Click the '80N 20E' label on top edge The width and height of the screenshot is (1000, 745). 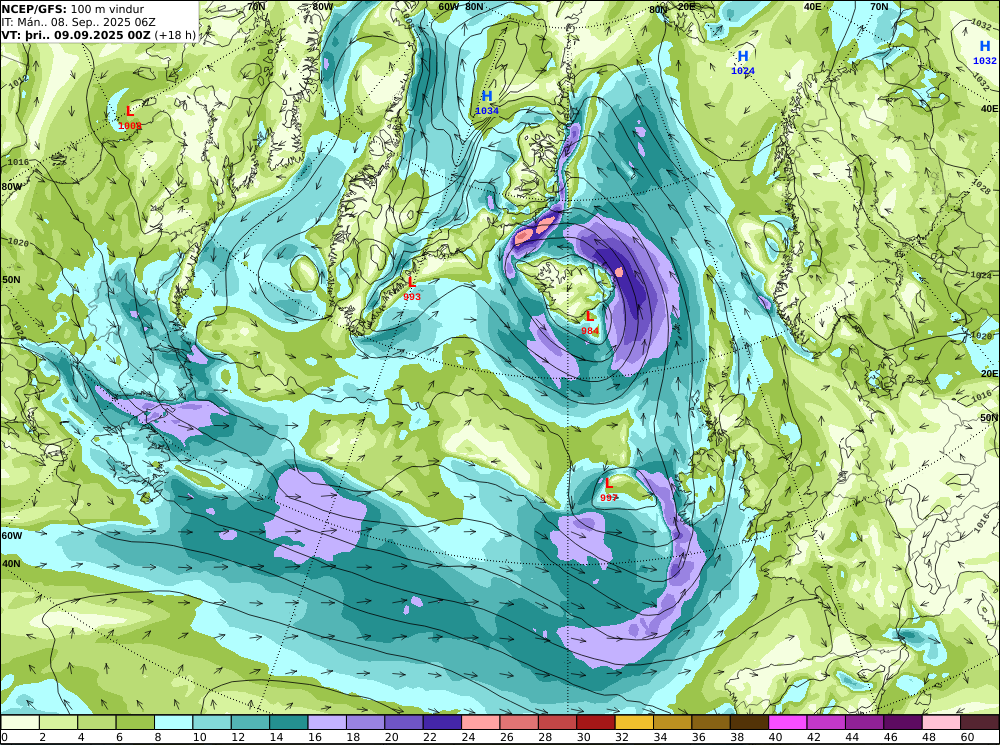coord(672,8)
